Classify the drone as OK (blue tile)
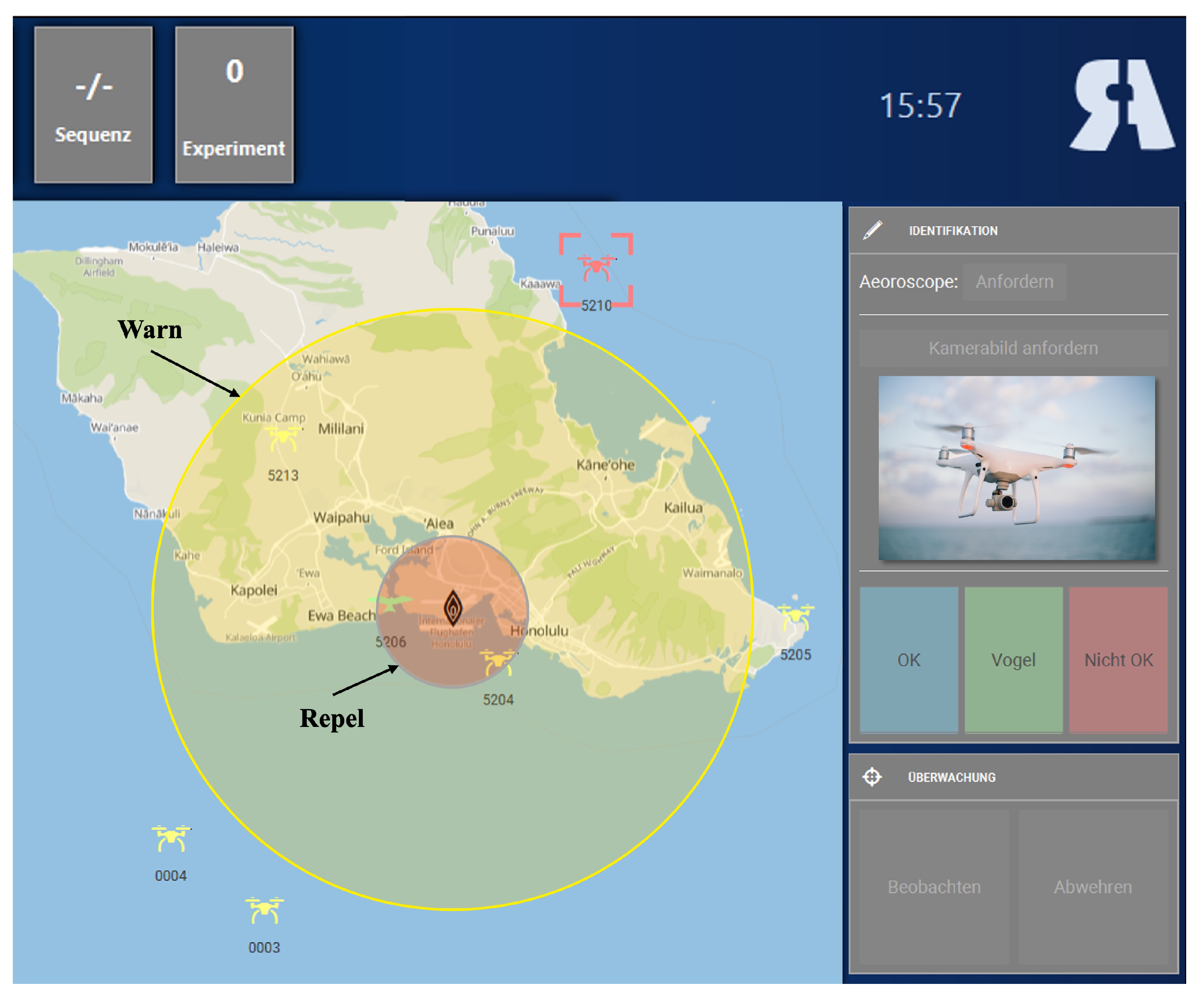The image size is (1204, 998). click(x=909, y=659)
